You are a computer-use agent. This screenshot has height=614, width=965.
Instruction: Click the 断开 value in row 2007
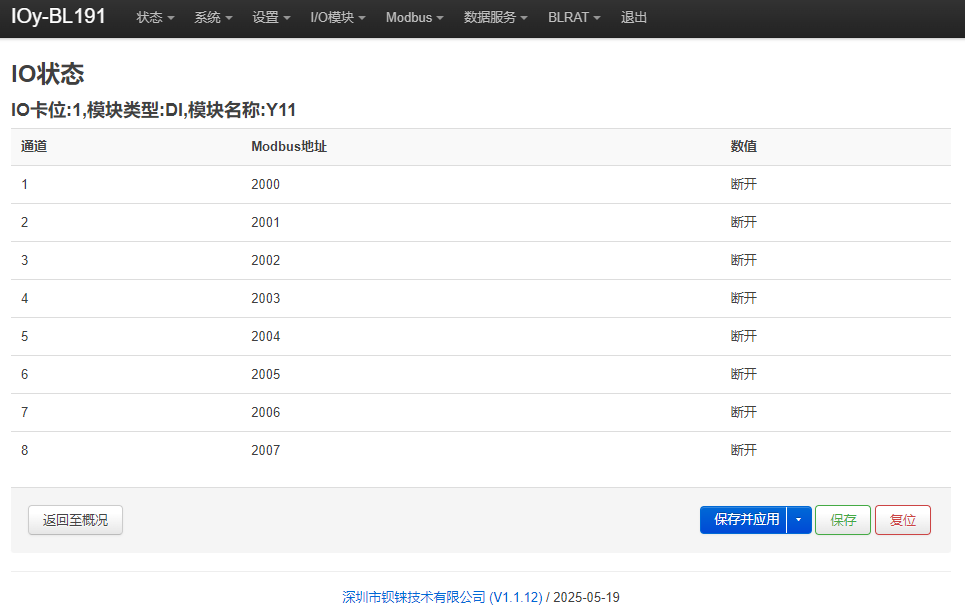coord(743,451)
